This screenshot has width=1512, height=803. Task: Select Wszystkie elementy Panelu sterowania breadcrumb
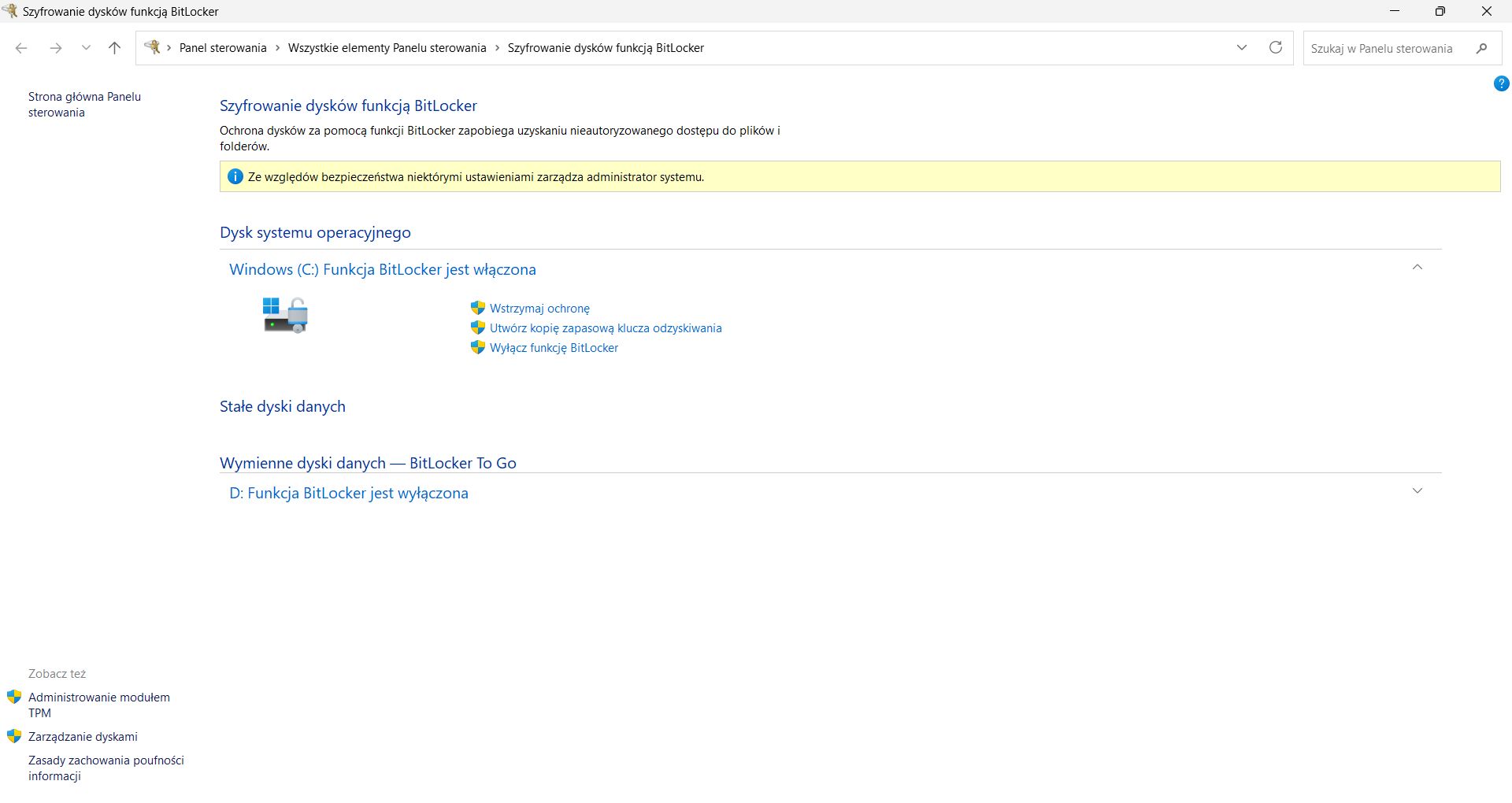[387, 48]
